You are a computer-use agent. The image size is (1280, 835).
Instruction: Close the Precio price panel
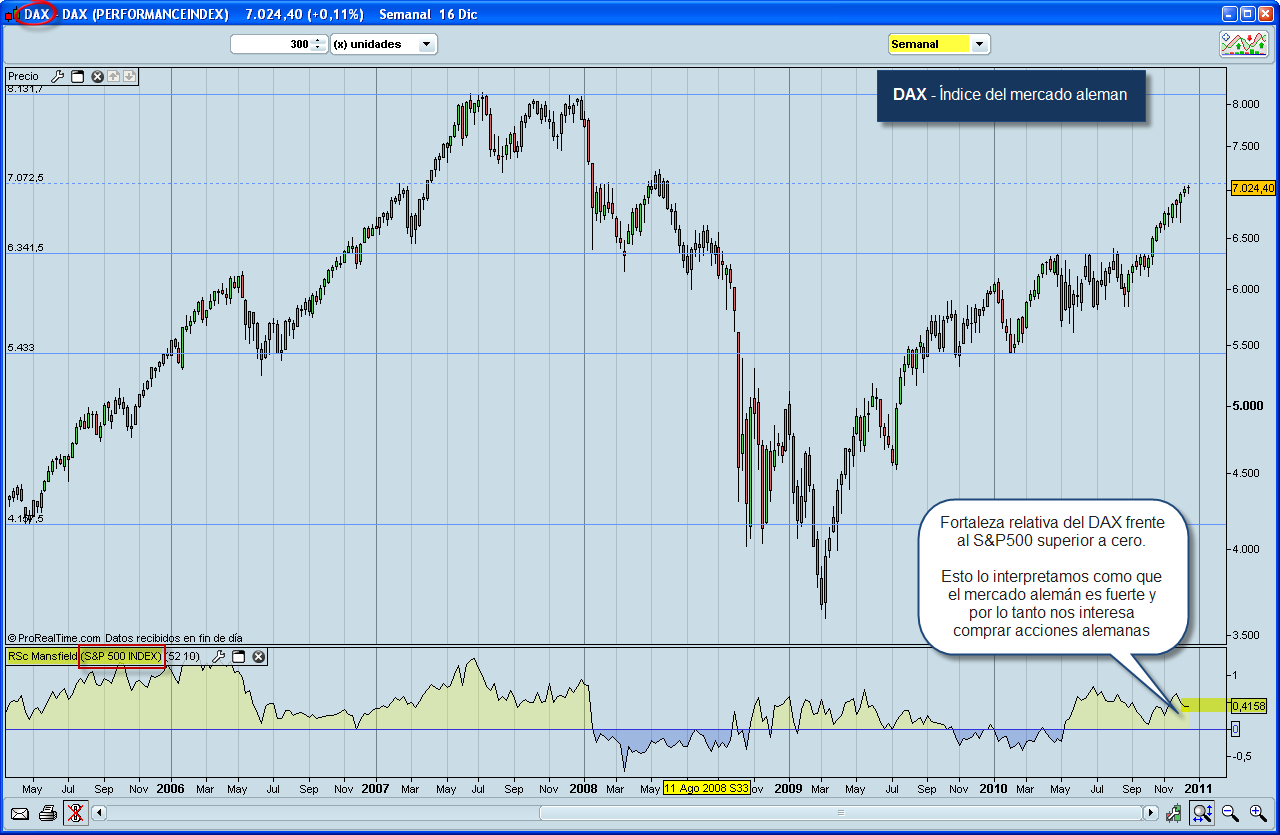[x=98, y=76]
